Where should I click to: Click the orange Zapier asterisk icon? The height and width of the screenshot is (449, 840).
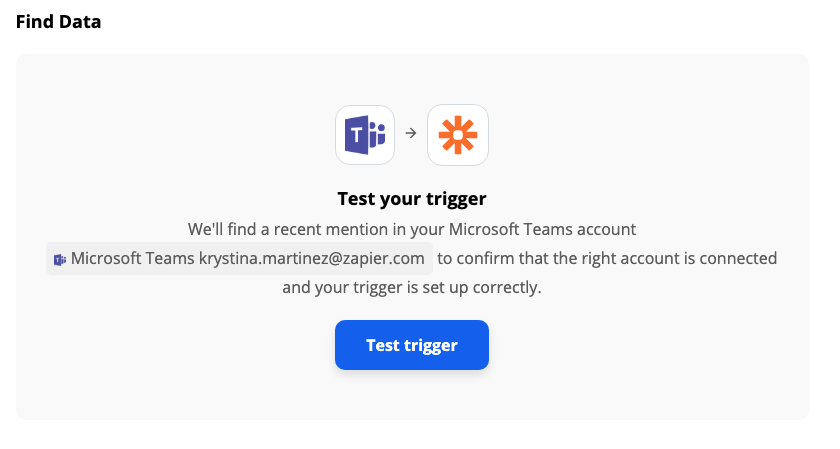click(458, 135)
